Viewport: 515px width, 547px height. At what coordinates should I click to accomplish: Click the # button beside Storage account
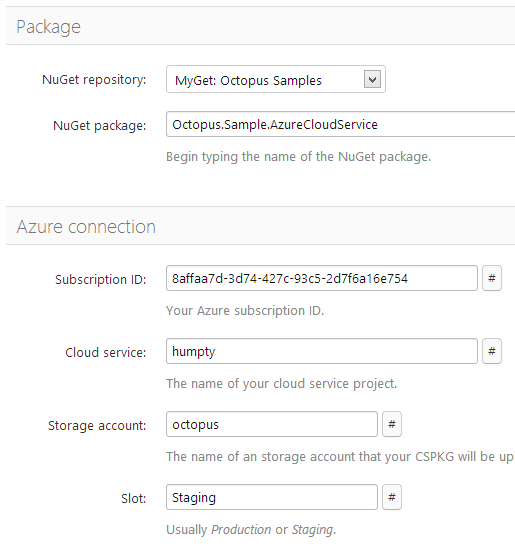[x=392, y=424]
